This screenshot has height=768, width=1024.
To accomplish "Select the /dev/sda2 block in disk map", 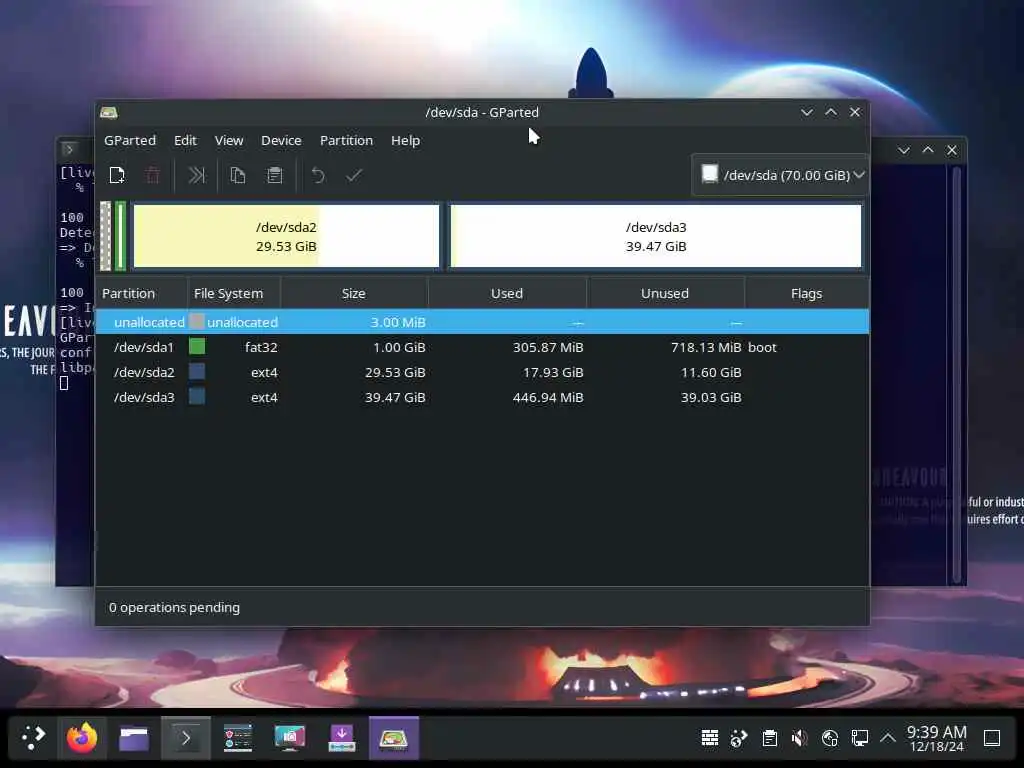I will [286, 236].
